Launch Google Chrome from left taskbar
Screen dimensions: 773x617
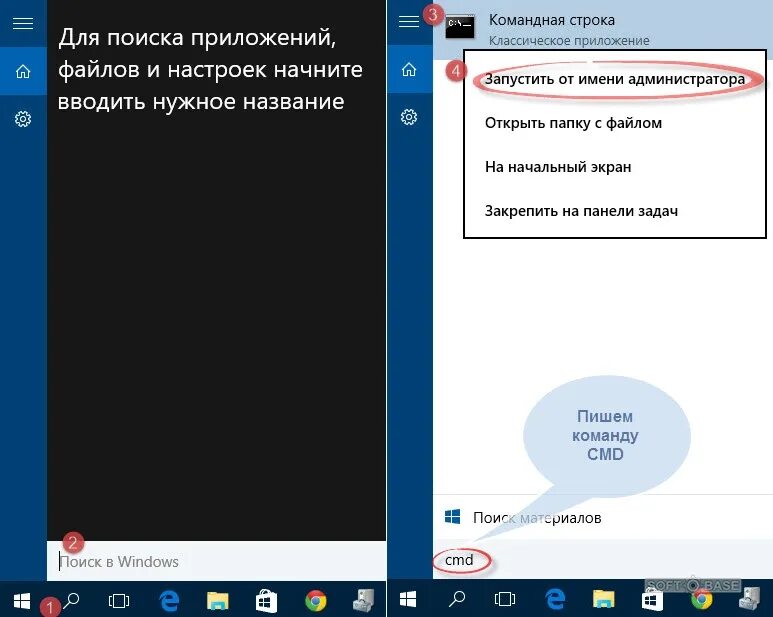pos(316,601)
